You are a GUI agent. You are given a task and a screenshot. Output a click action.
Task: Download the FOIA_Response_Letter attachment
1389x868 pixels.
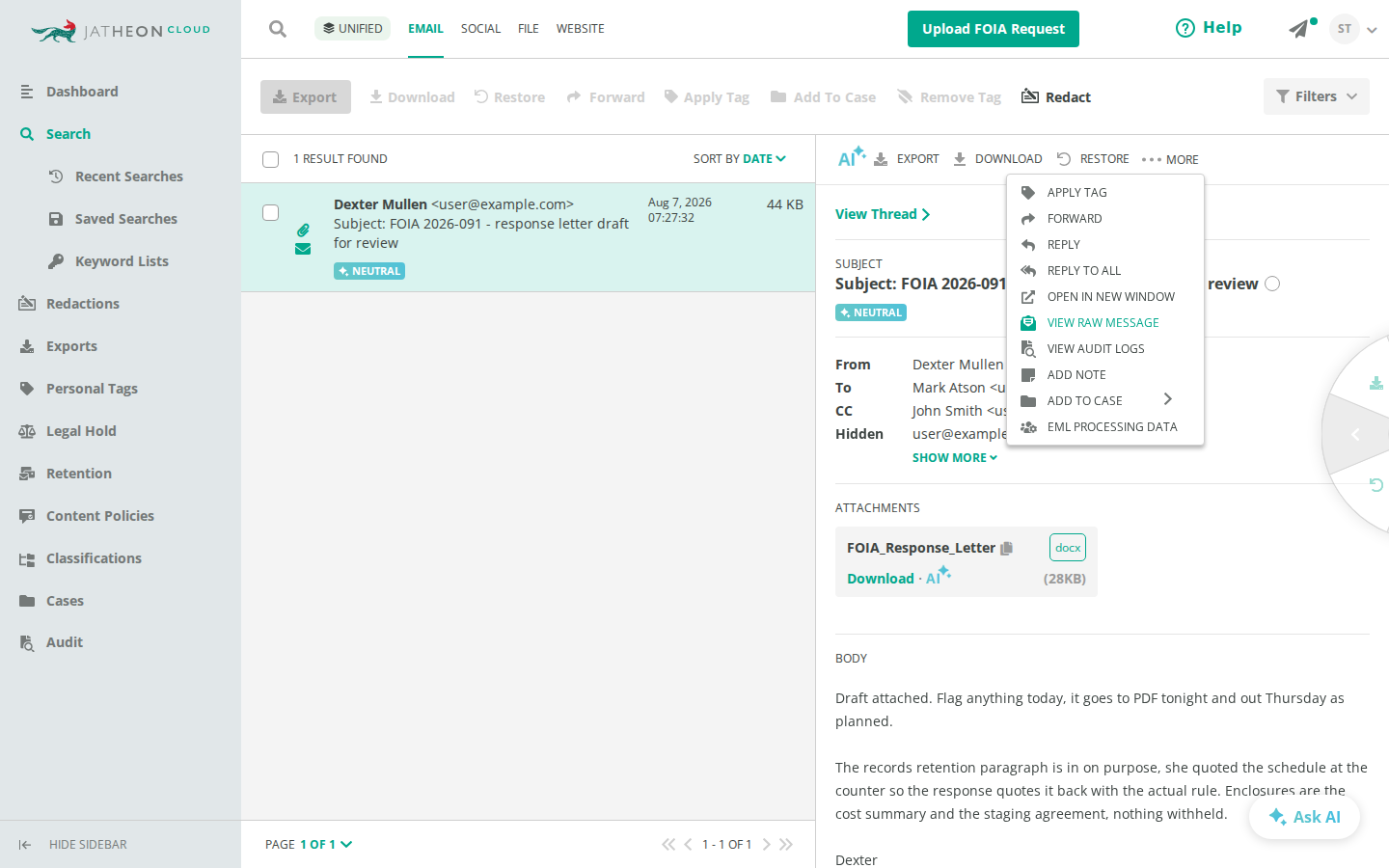pyautogui.click(x=881, y=578)
